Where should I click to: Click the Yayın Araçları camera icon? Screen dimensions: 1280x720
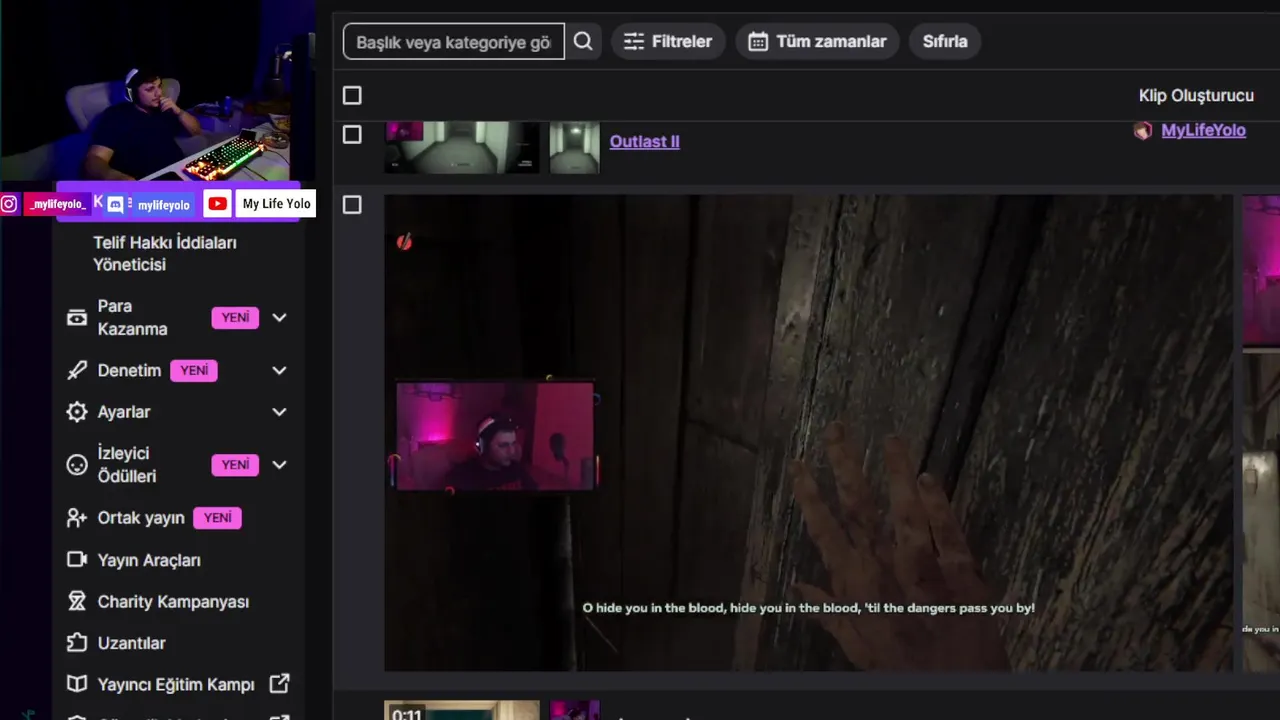click(77, 560)
